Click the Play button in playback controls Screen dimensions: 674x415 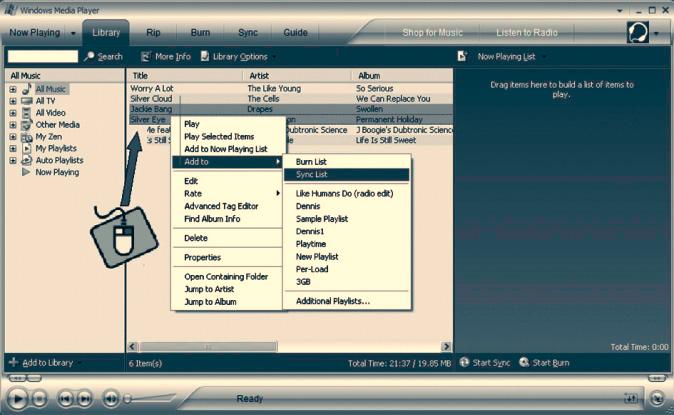(17, 399)
